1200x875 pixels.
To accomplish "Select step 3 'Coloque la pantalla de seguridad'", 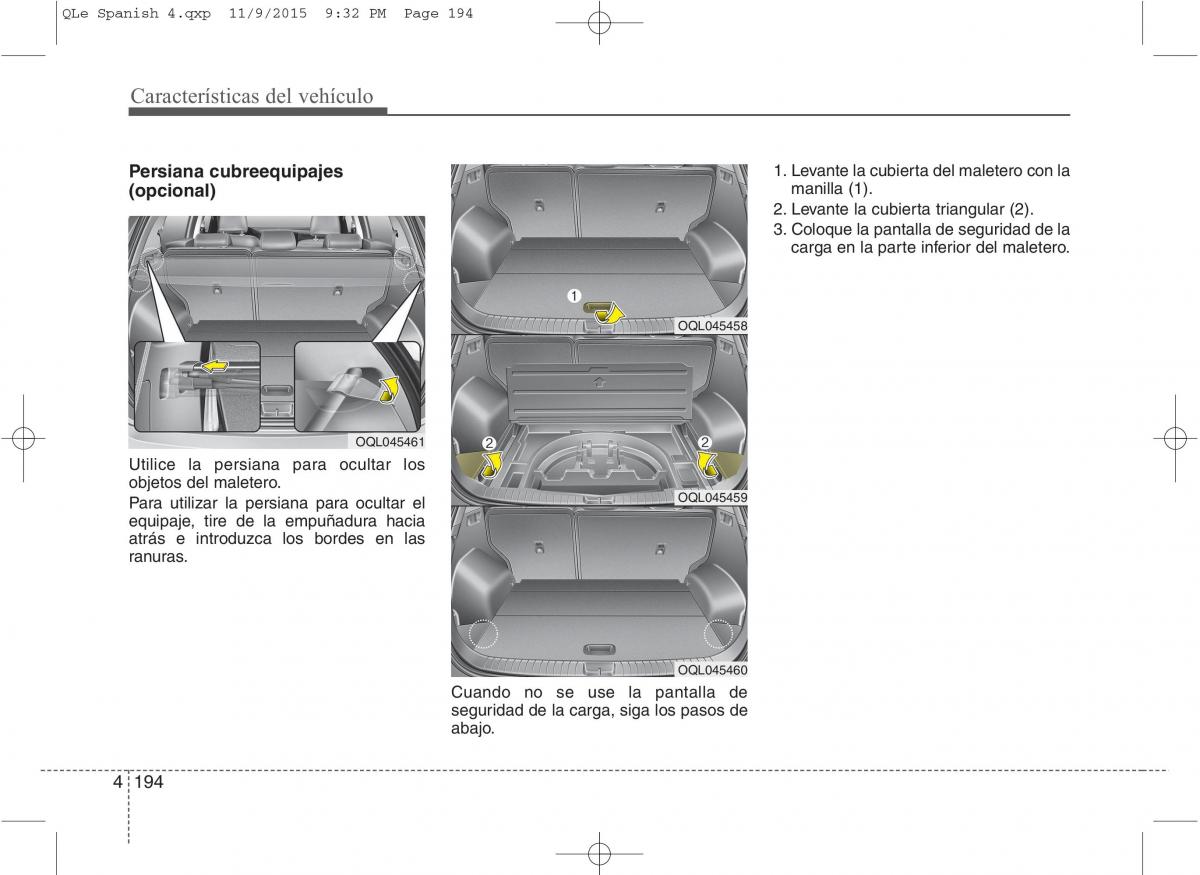I will click(922, 238).
